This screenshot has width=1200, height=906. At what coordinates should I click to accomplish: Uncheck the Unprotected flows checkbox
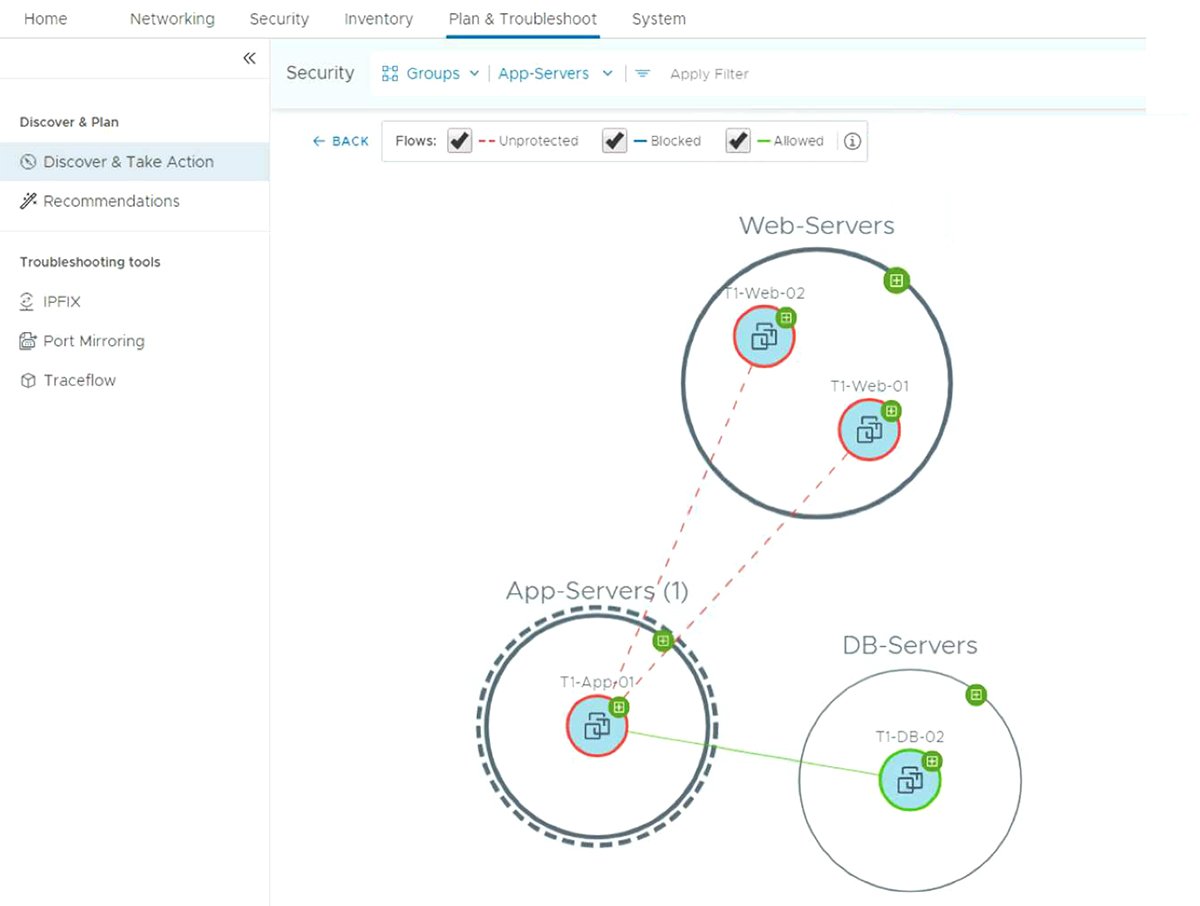click(x=460, y=141)
